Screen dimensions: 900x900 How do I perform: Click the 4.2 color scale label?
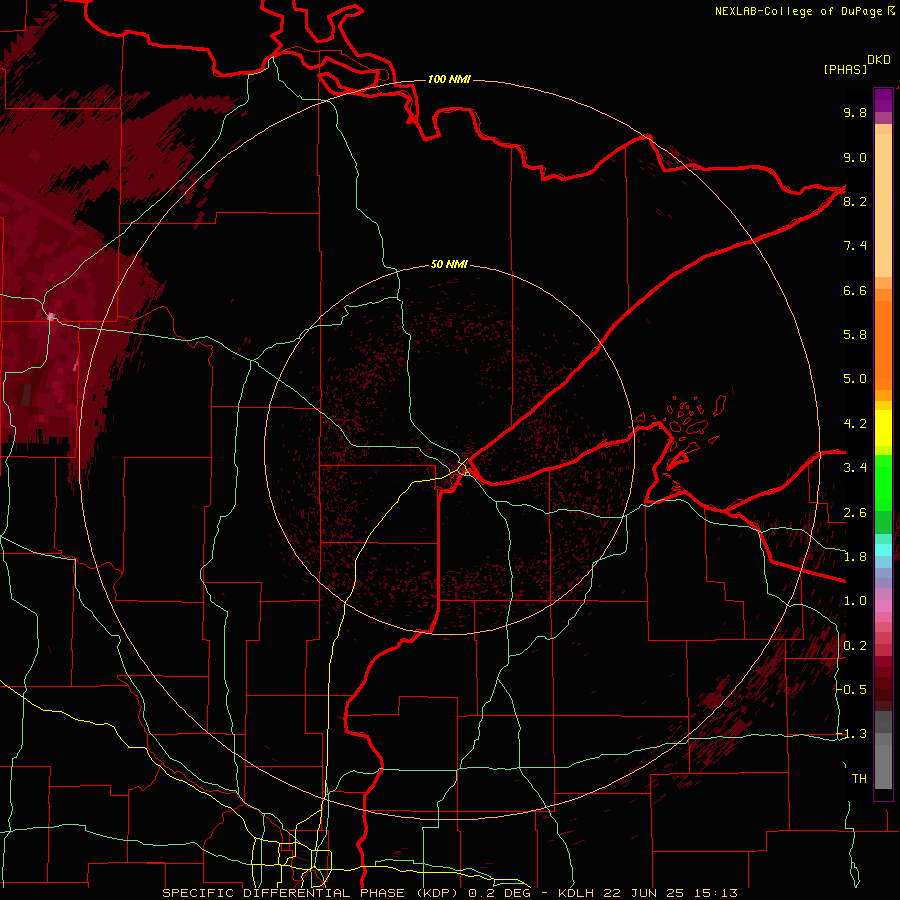(x=855, y=424)
